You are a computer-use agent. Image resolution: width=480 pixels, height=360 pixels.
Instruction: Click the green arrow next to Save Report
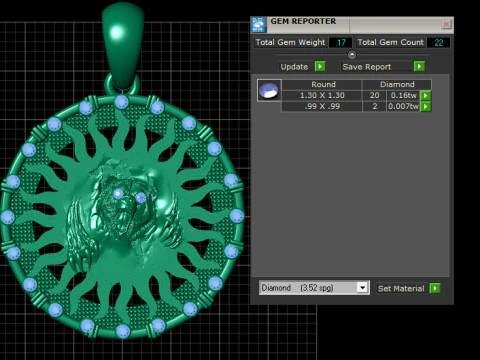(419, 66)
